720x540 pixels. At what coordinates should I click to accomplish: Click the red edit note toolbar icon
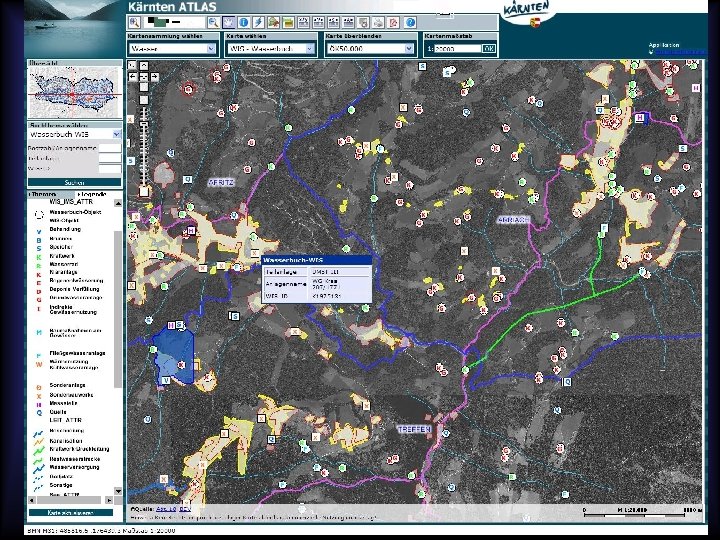pos(394,22)
